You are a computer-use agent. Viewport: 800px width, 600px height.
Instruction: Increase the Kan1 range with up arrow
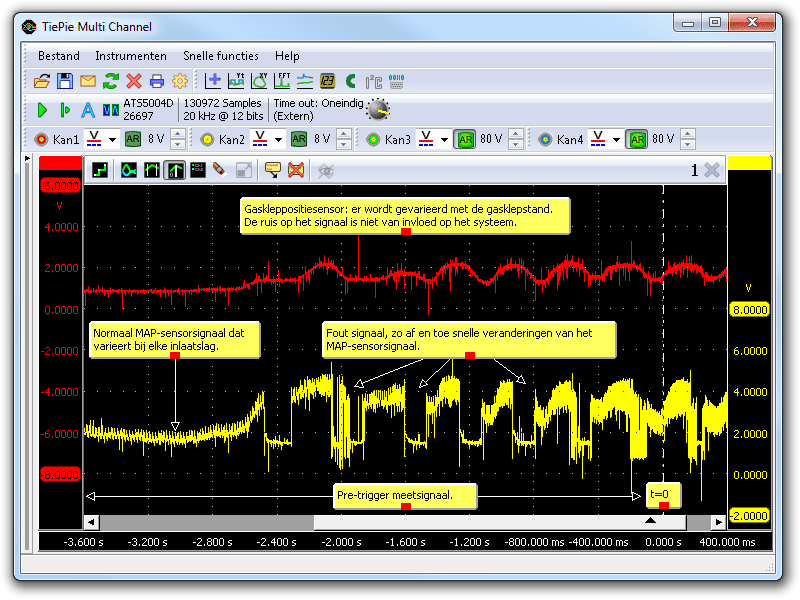click(x=178, y=134)
